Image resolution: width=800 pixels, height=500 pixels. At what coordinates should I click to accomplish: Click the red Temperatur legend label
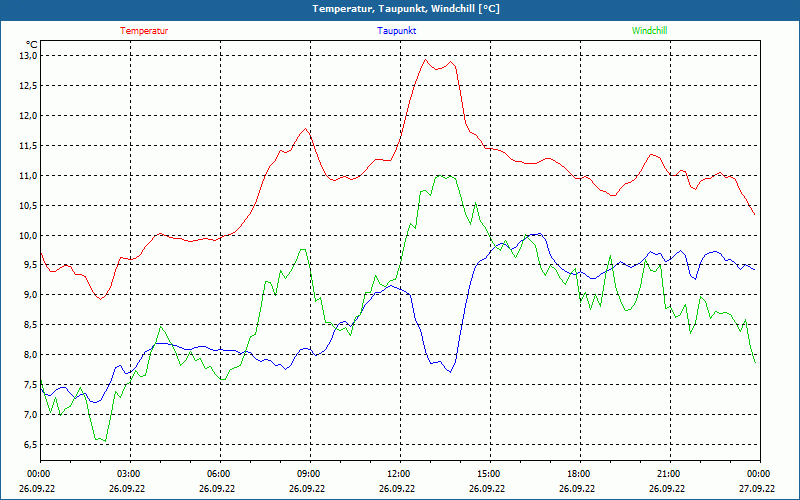pyautogui.click(x=144, y=31)
